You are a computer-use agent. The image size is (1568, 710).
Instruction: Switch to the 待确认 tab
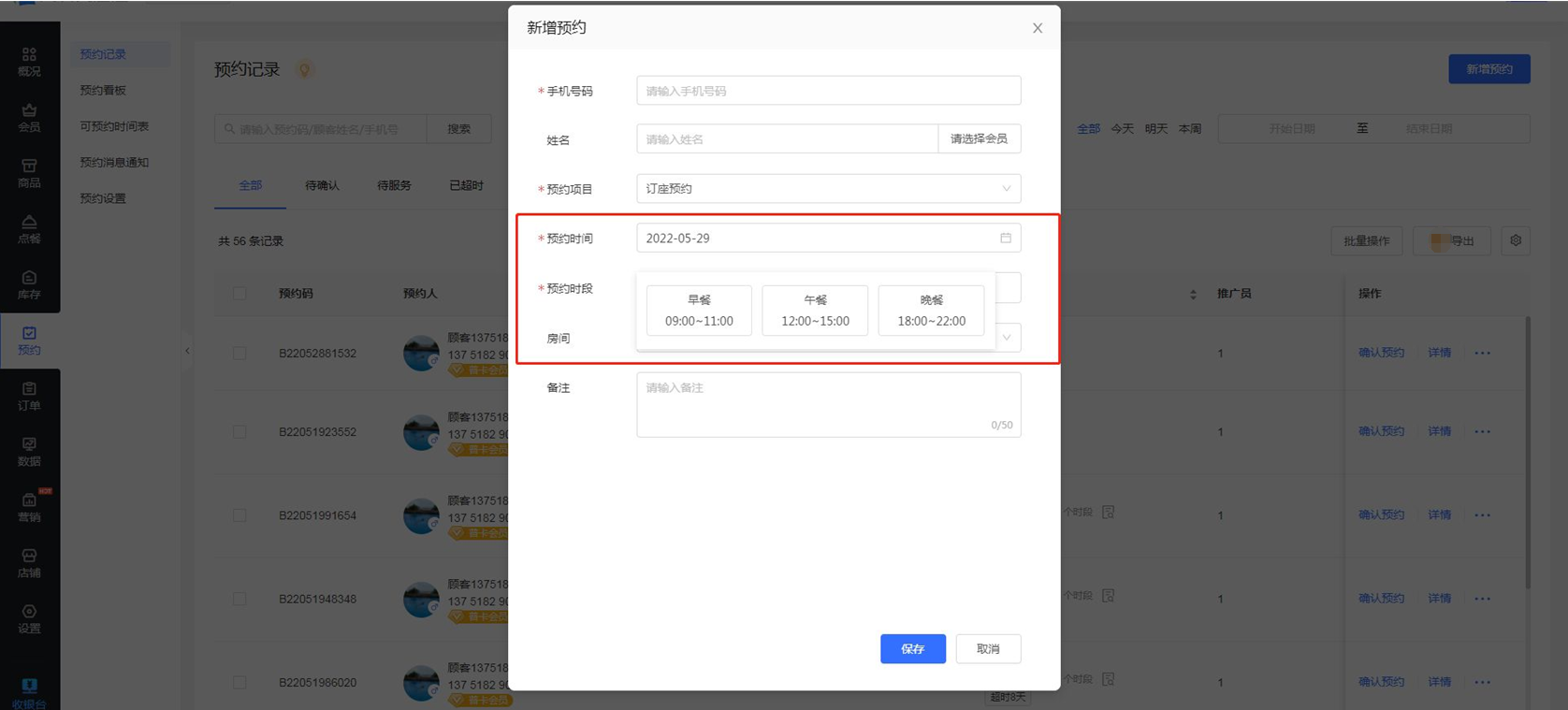tap(322, 186)
